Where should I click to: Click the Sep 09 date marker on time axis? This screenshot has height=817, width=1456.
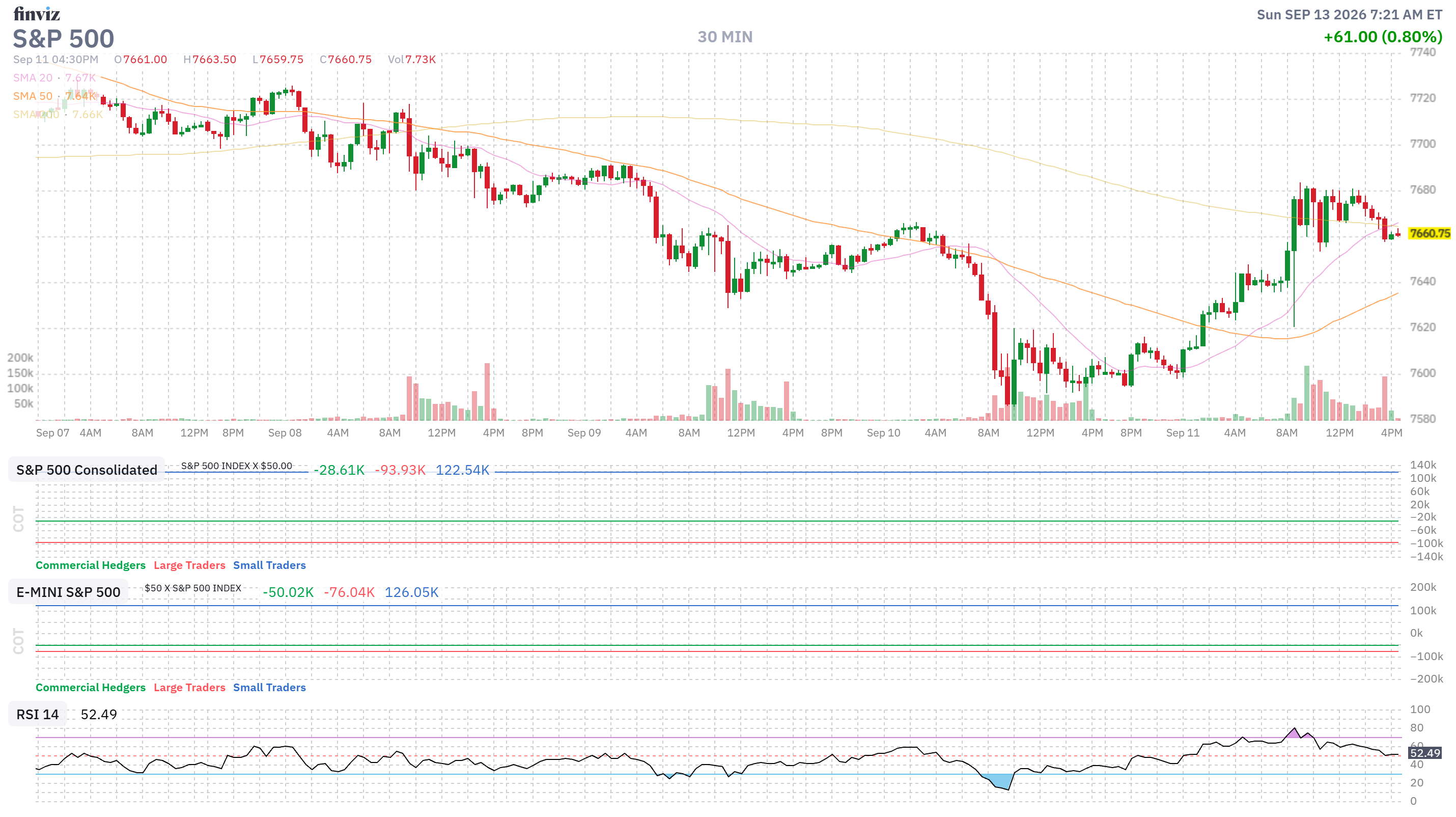coord(584,432)
